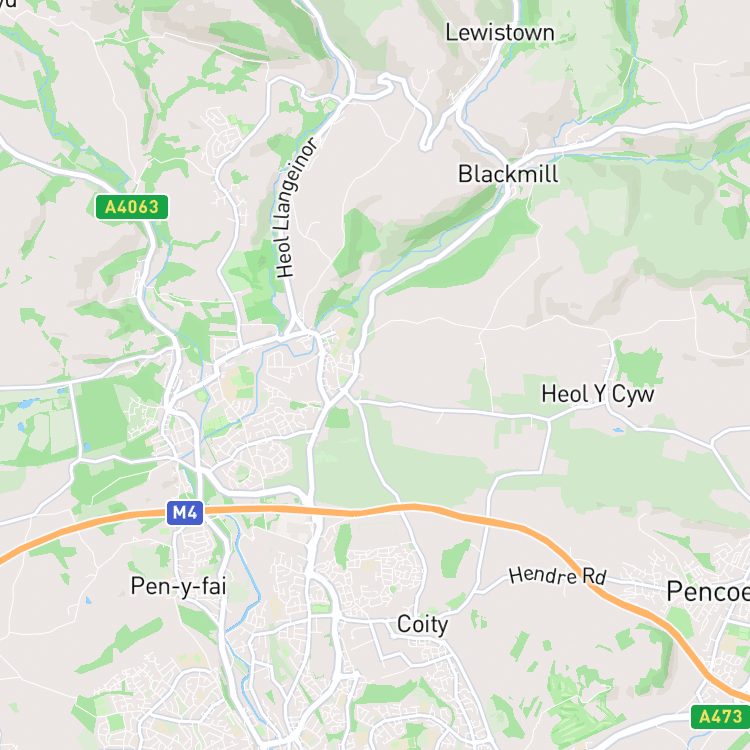Screen dimensions: 750x750
Task: Click the woodland patch east of Heol Y Cyw
Action: point(639,366)
